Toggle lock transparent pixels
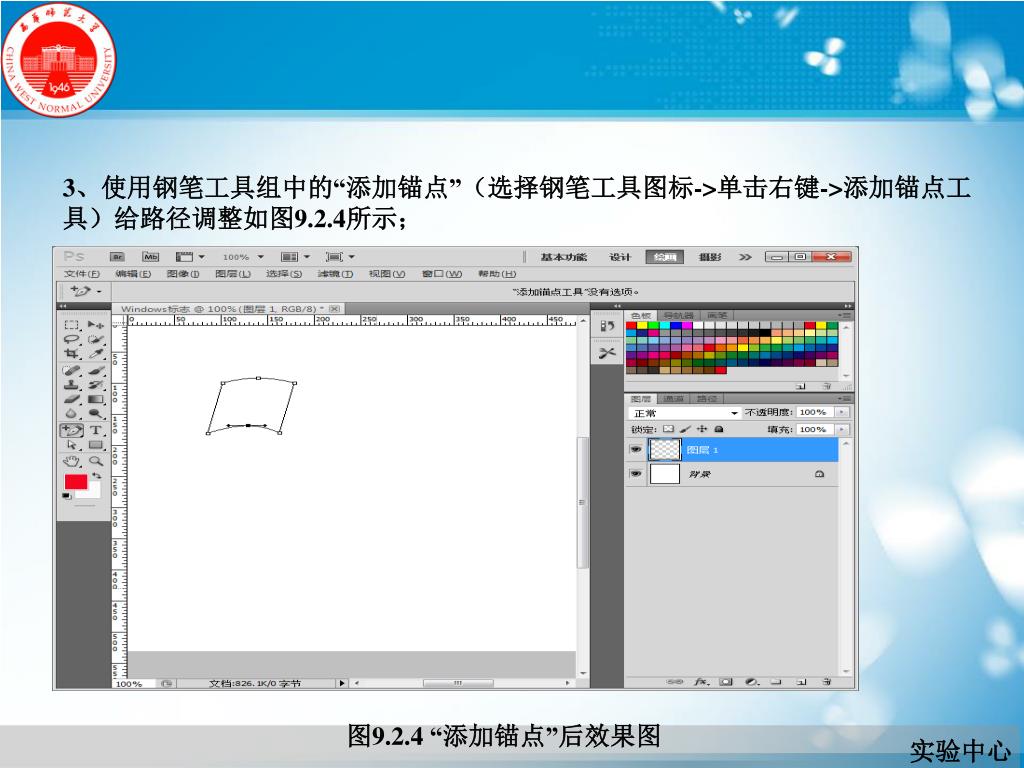1024x768 pixels. 668,429
